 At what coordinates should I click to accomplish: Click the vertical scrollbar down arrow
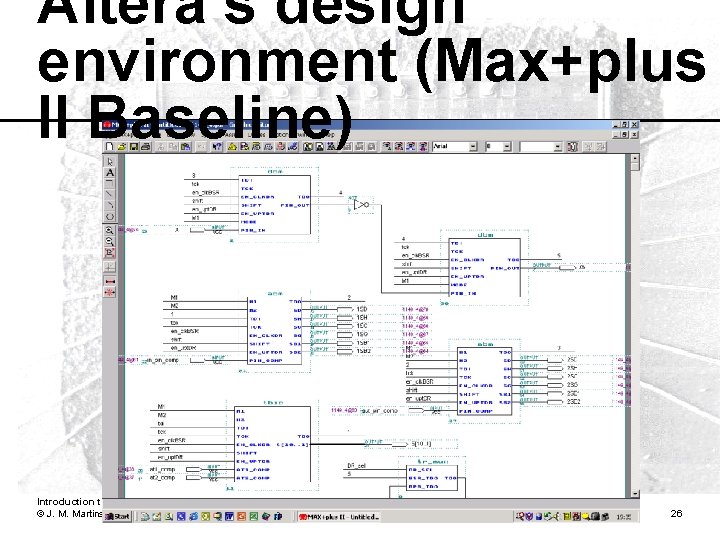[635, 493]
